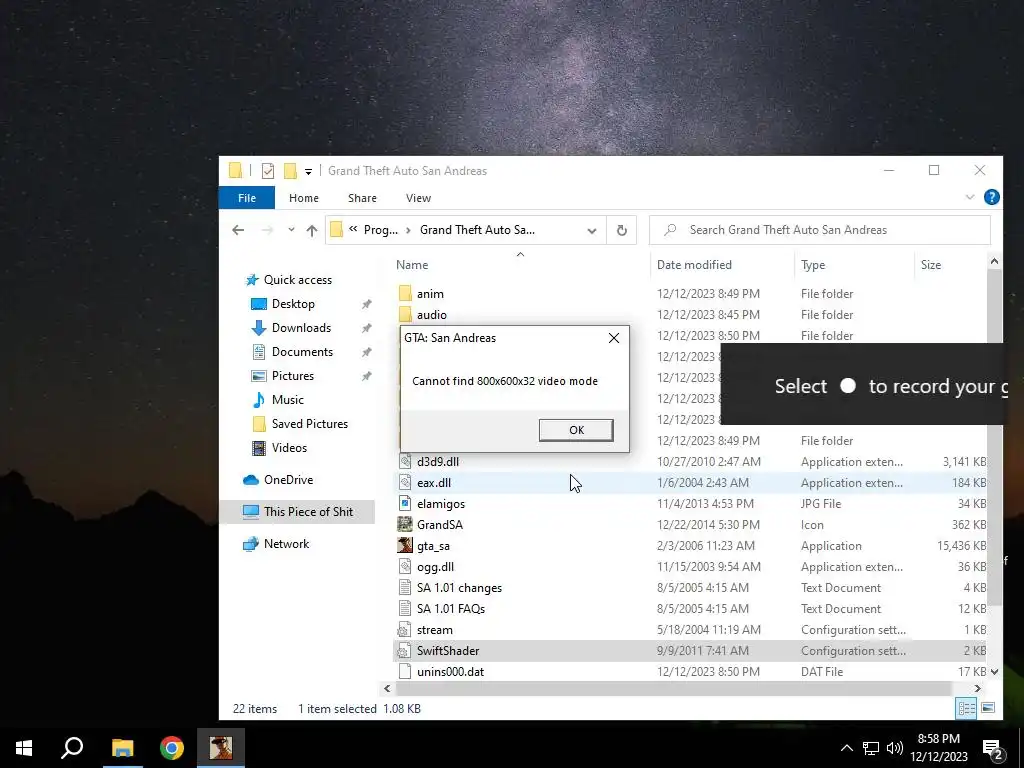Viewport: 1024px width, 768px height.
Task: Open Downloads in navigation pane
Action: [300, 328]
